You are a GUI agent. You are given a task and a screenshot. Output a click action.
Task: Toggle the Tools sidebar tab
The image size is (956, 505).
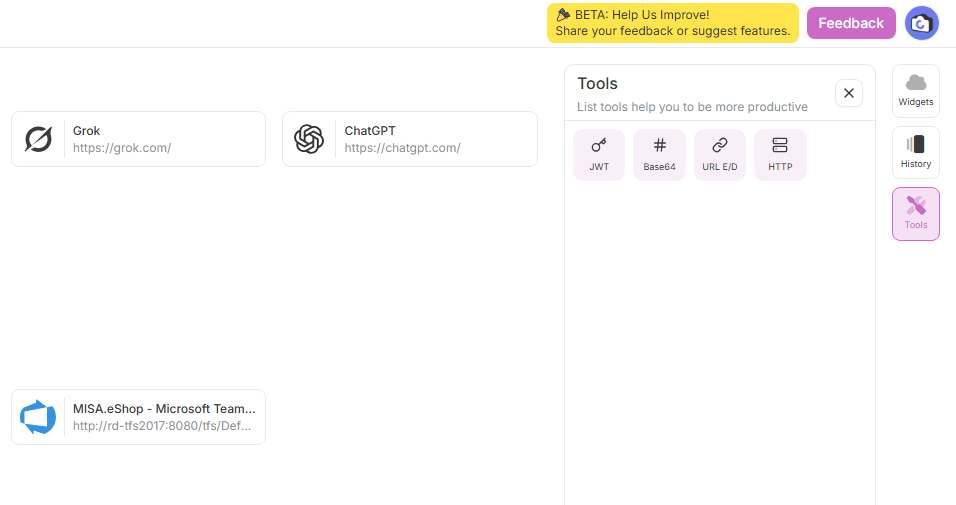click(915, 214)
